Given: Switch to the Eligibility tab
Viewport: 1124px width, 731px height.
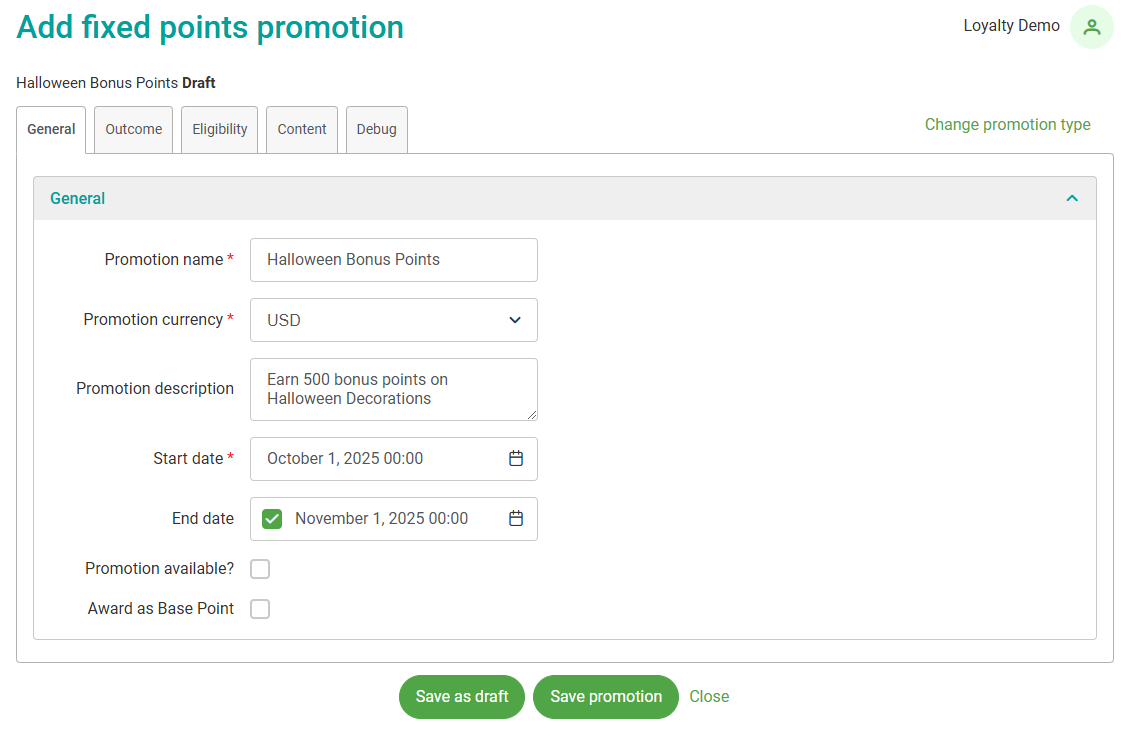Looking at the screenshot, I should point(220,129).
